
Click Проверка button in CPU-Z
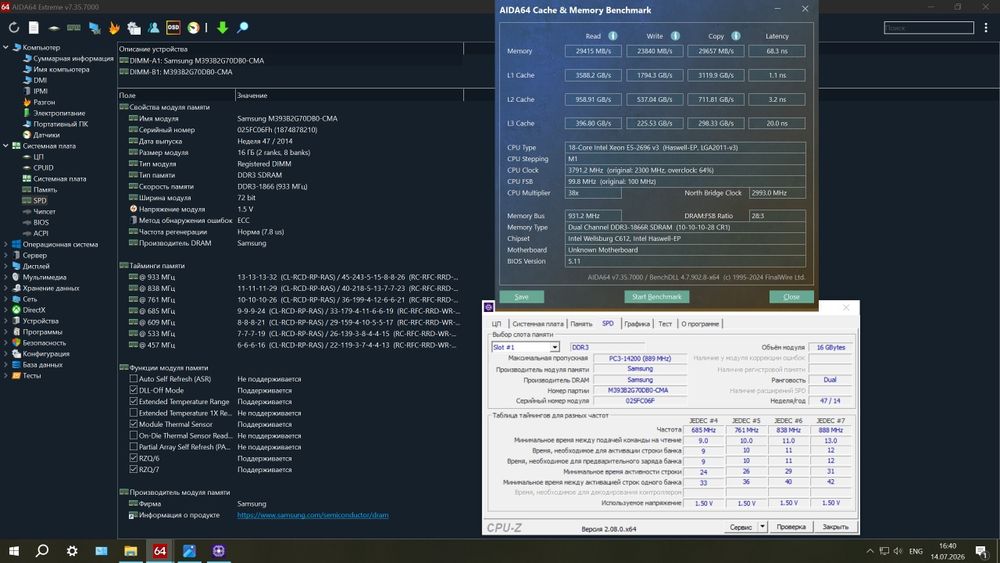pyautogui.click(x=791, y=527)
